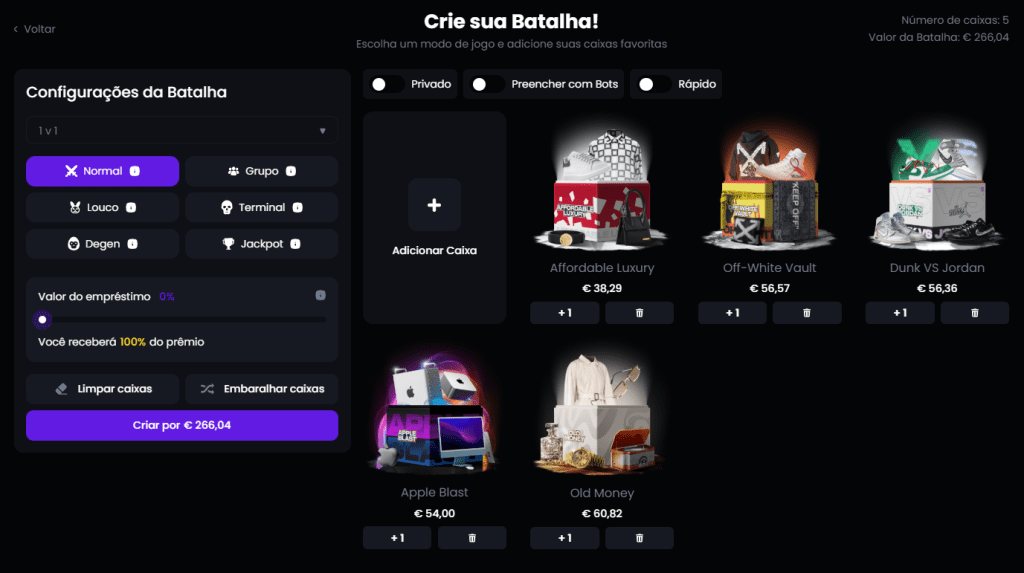Remove the Off-White Vault box via trash icon
1024x573 pixels.
pyautogui.click(x=807, y=313)
